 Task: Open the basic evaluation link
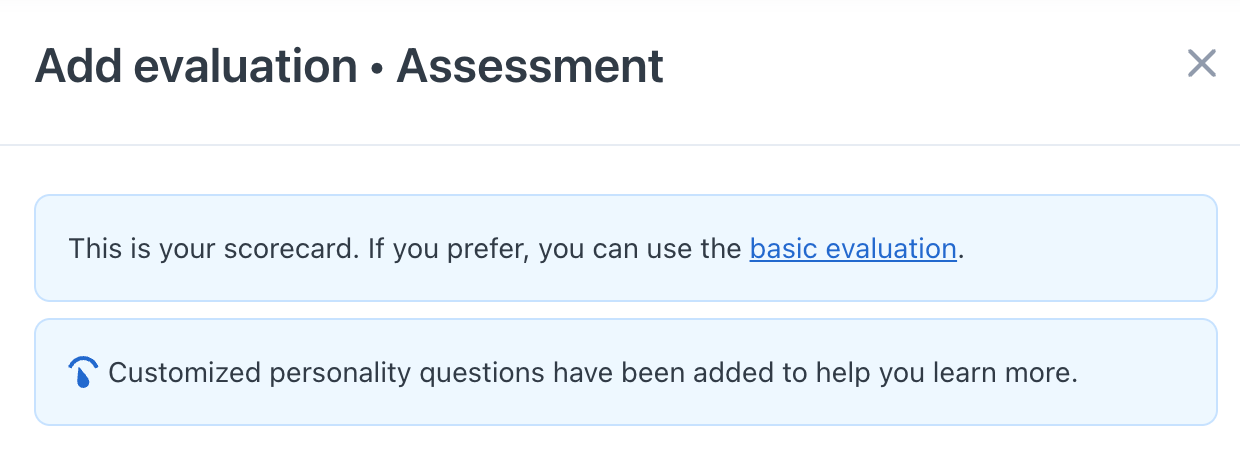click(853, 248)
